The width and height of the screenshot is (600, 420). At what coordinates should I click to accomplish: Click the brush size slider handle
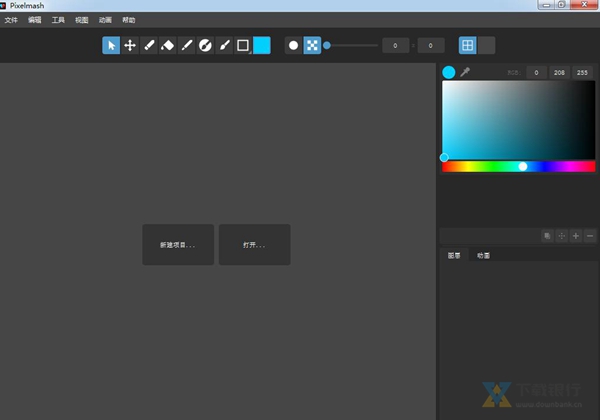click(x=327, y=46)
